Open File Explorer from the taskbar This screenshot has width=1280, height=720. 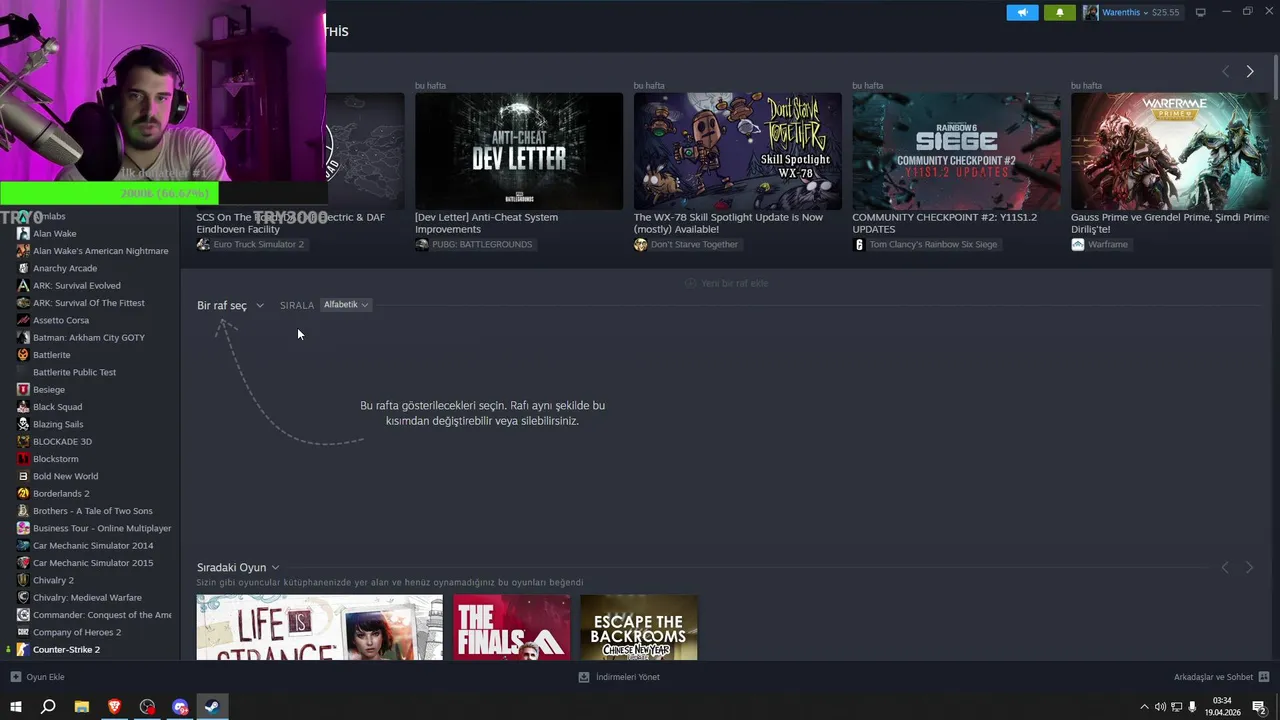[x=81, y=706]
